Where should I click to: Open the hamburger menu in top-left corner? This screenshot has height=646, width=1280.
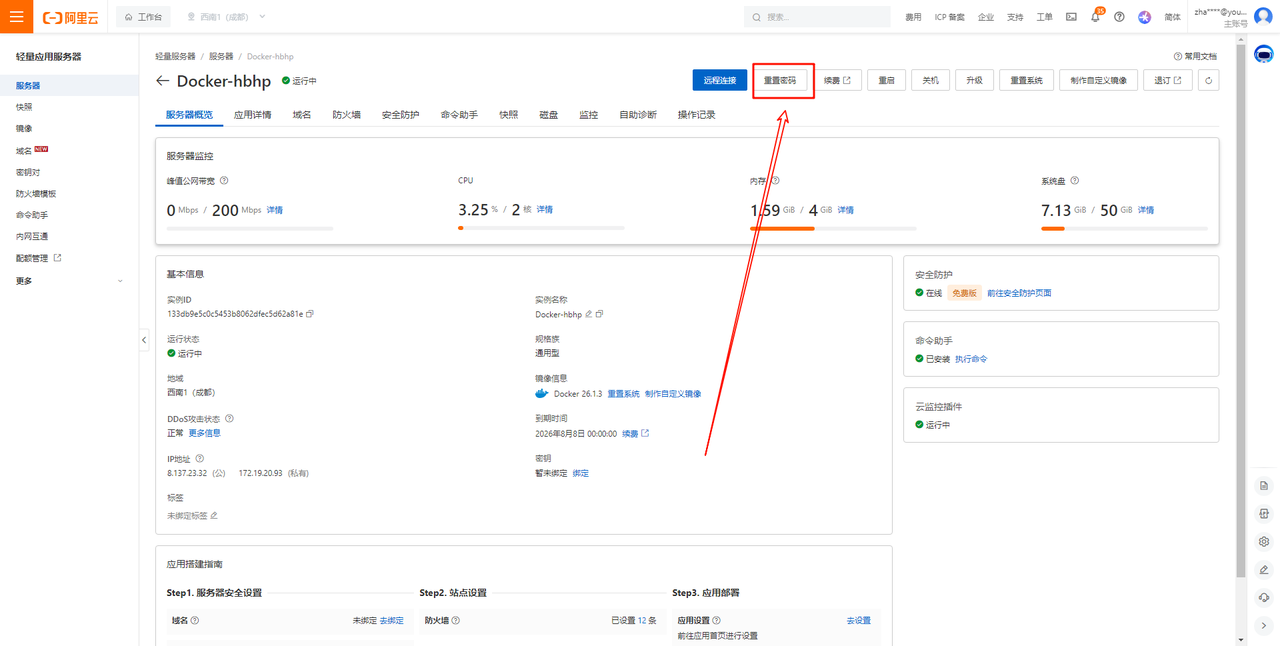(16, 17)
